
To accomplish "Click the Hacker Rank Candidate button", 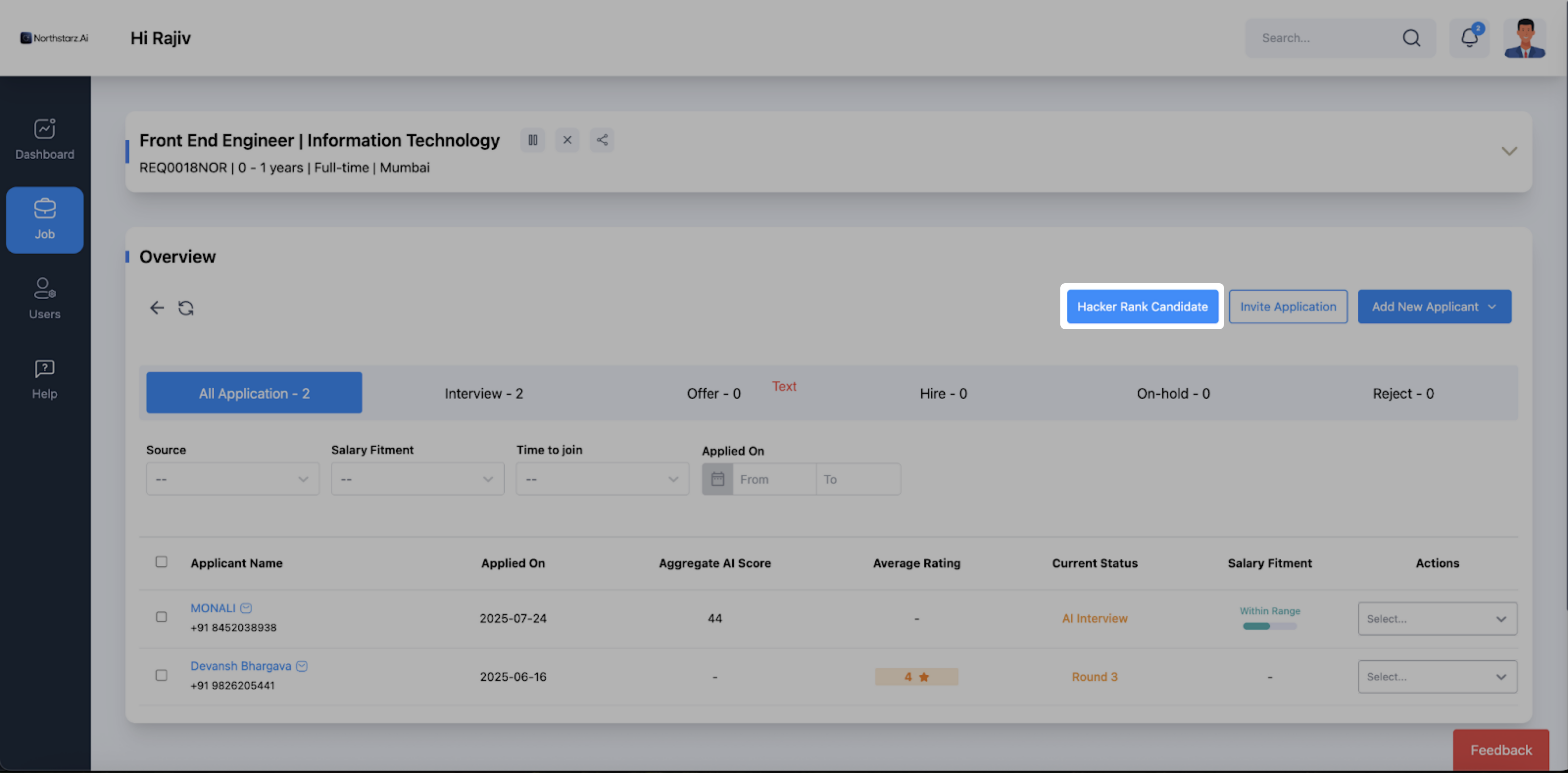I will (x=1142, y=307).
